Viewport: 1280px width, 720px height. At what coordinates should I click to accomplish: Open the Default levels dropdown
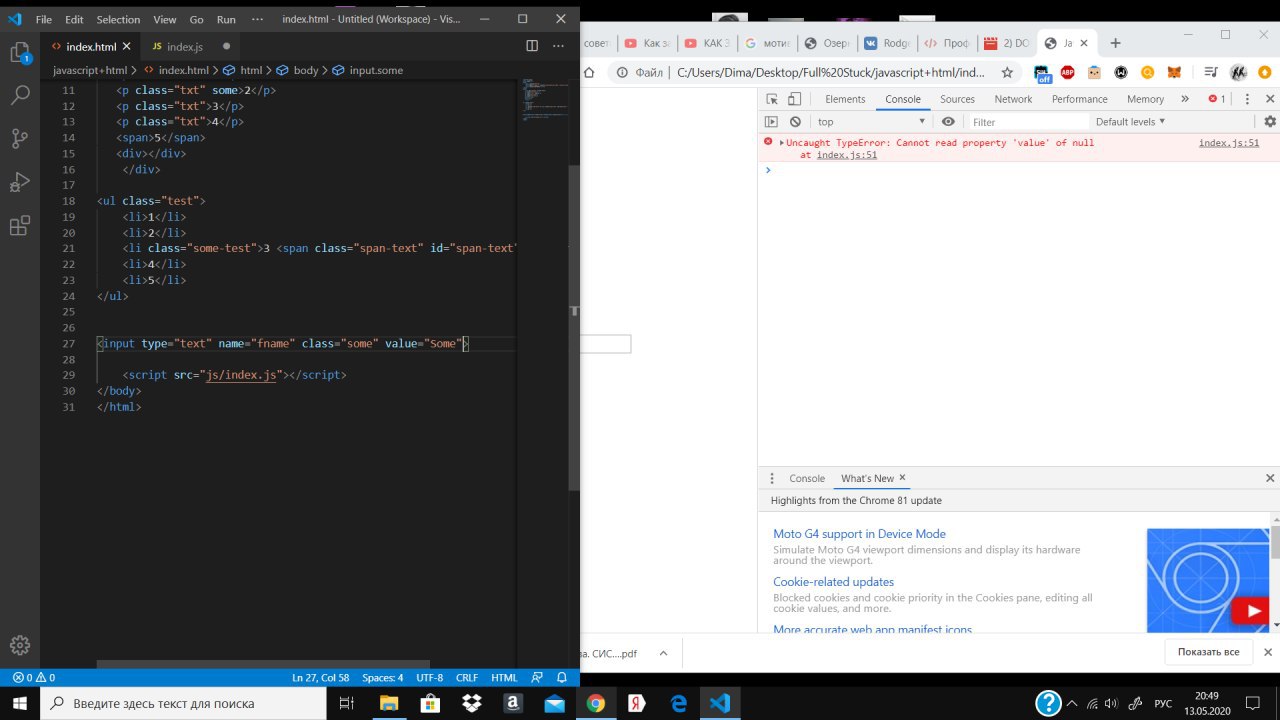(1130, 122)
